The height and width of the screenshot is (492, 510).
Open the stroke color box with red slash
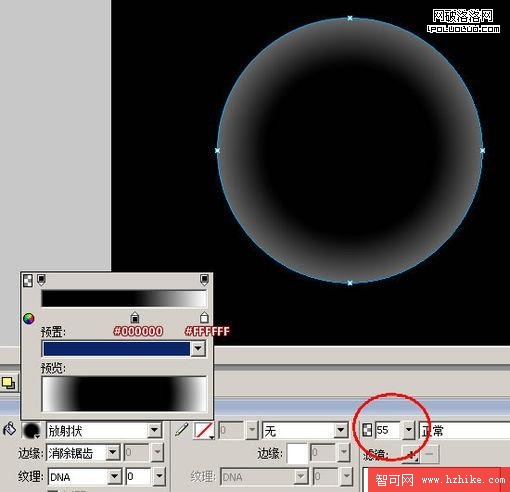[204, 430]
